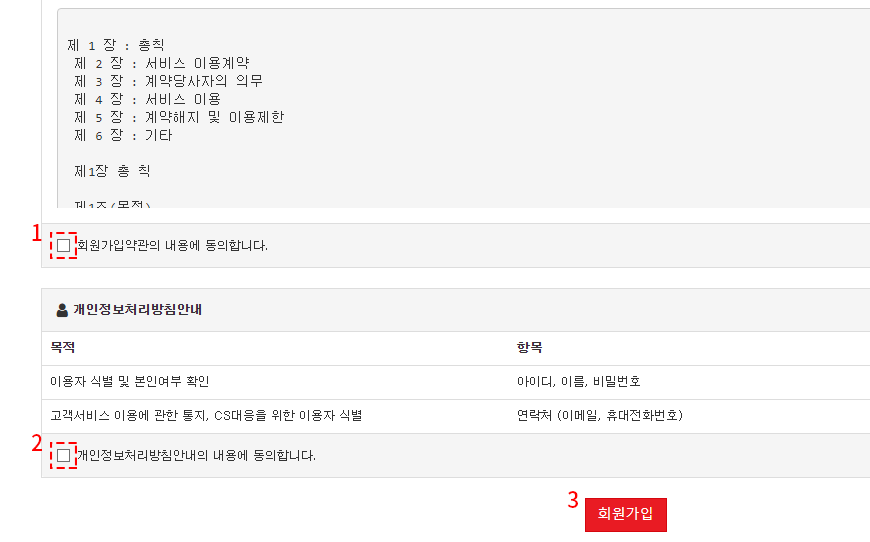
Task: Click the '이용자 식별 및 본인여부 확인' cell
Action: 130,382
